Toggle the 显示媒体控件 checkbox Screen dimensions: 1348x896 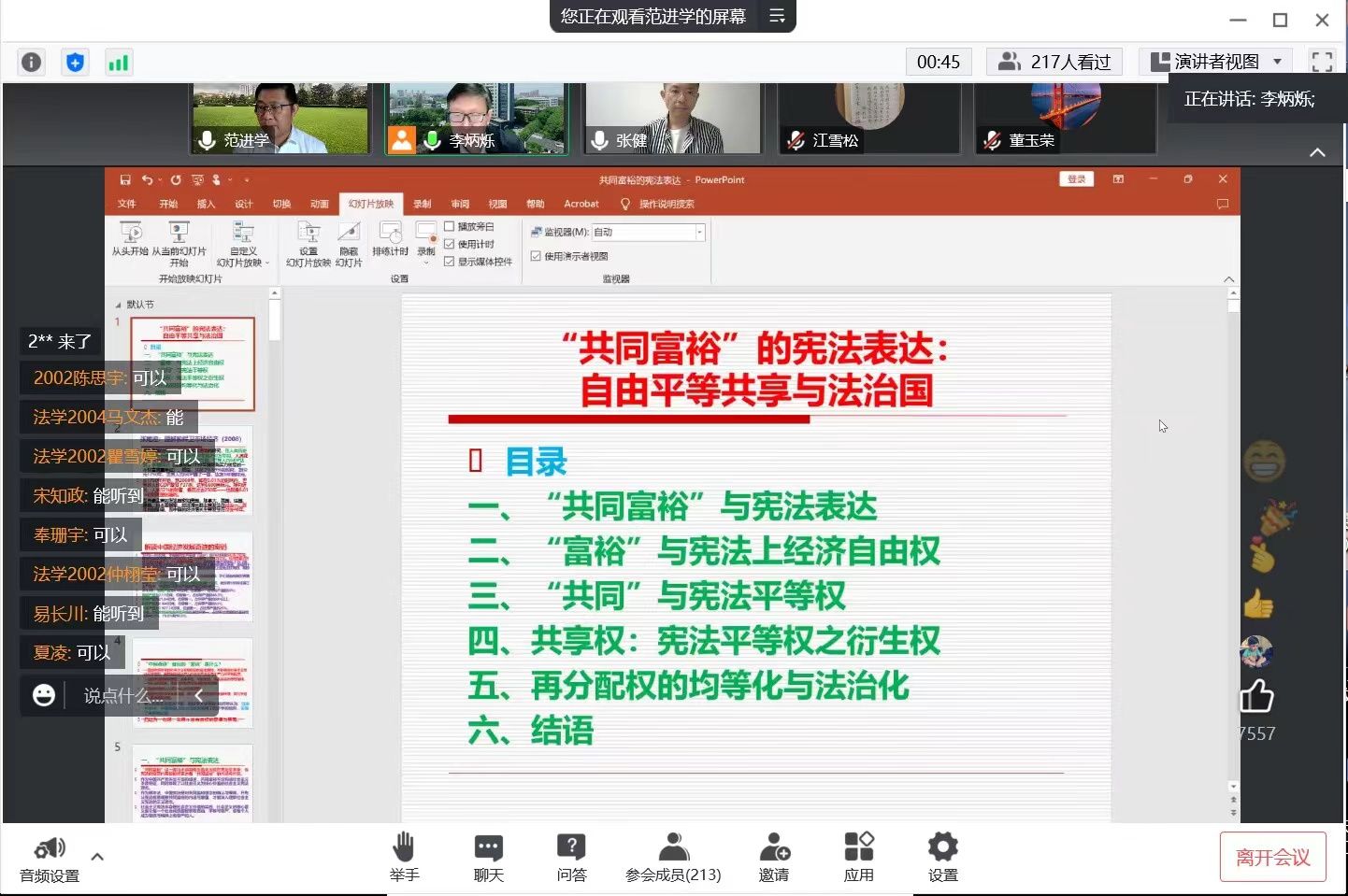tap(450, 262)
